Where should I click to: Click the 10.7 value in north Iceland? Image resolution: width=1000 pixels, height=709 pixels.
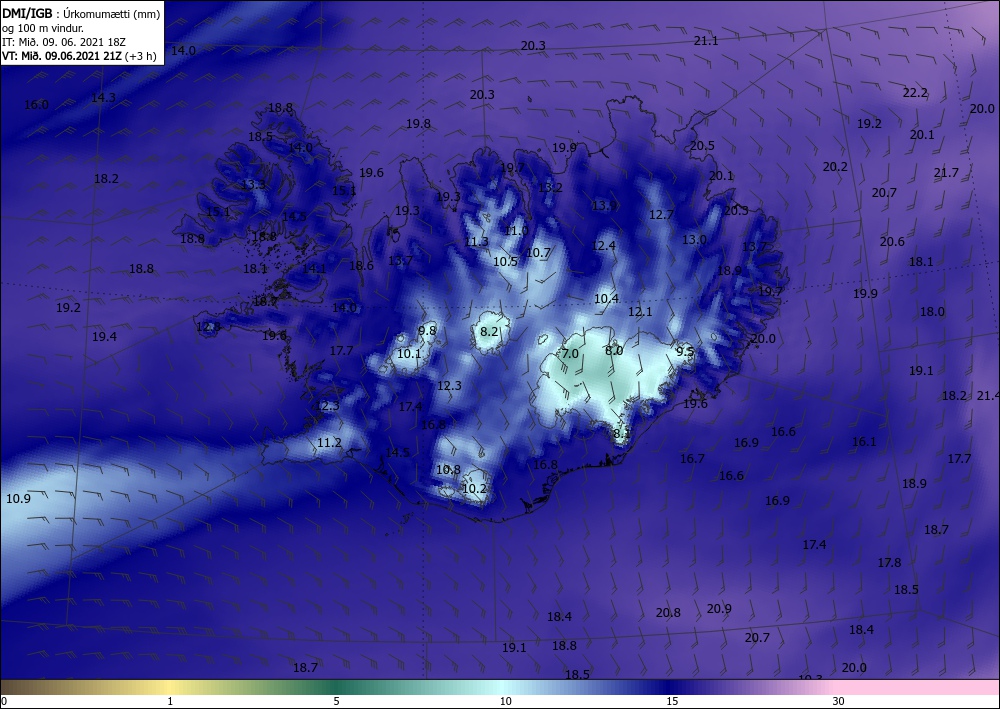click(538, 252)
